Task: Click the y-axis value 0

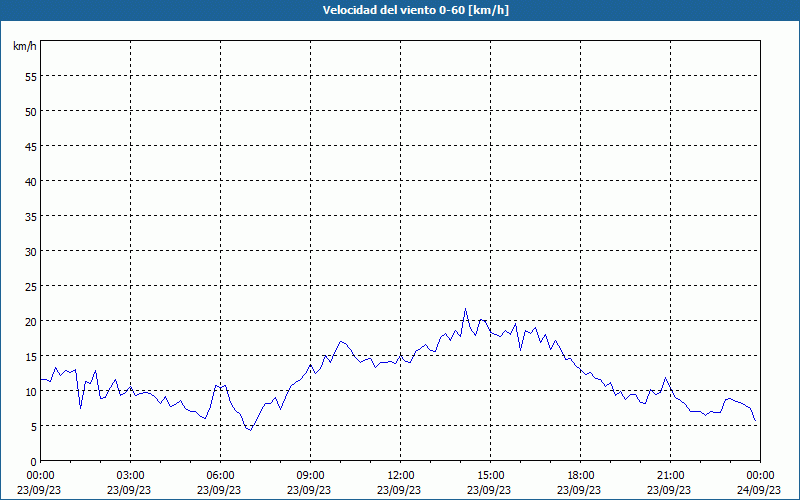Action: (34, 462)
